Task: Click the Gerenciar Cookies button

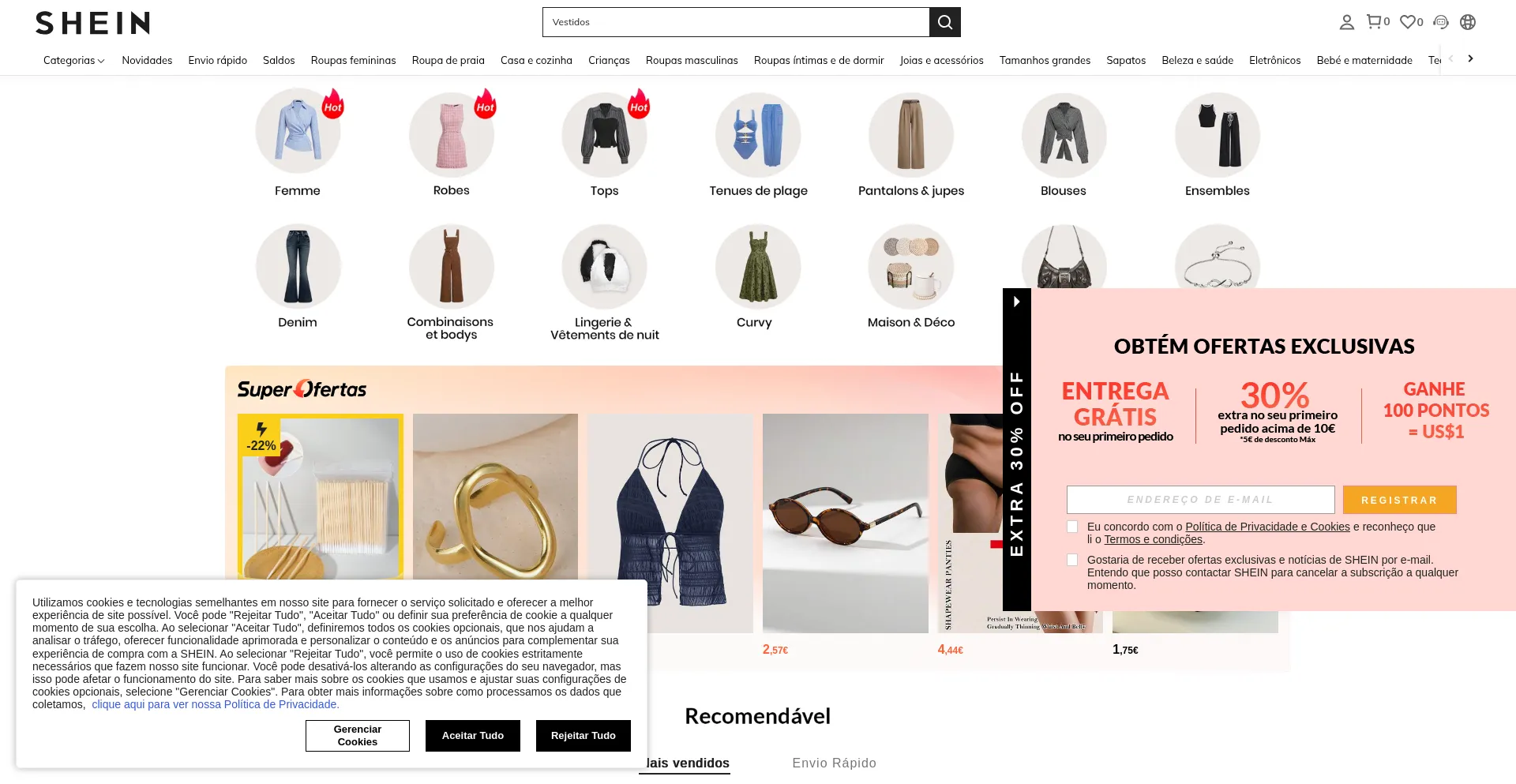Action: pos(358,736)
